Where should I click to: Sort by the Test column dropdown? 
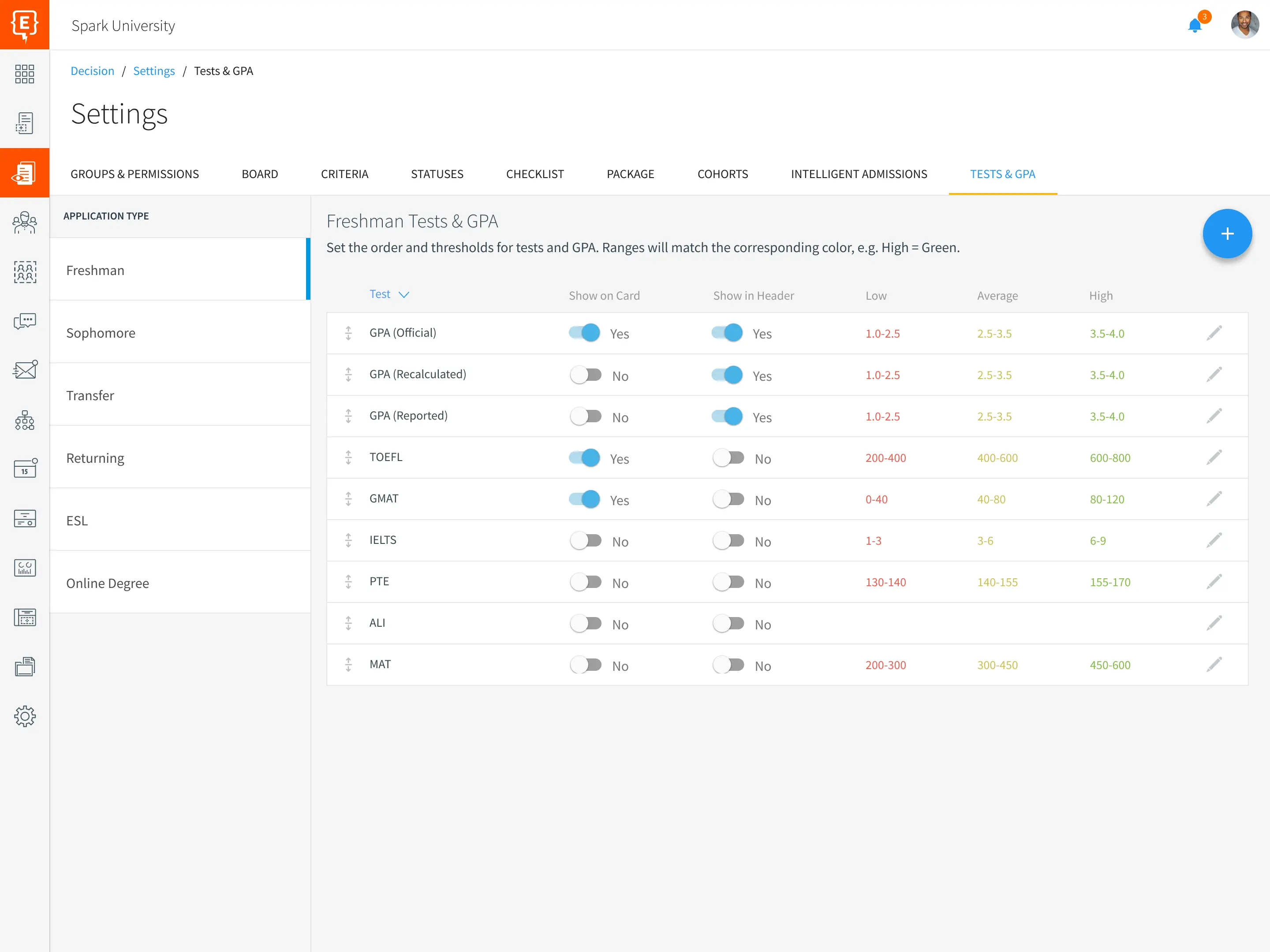pos(389,294)
